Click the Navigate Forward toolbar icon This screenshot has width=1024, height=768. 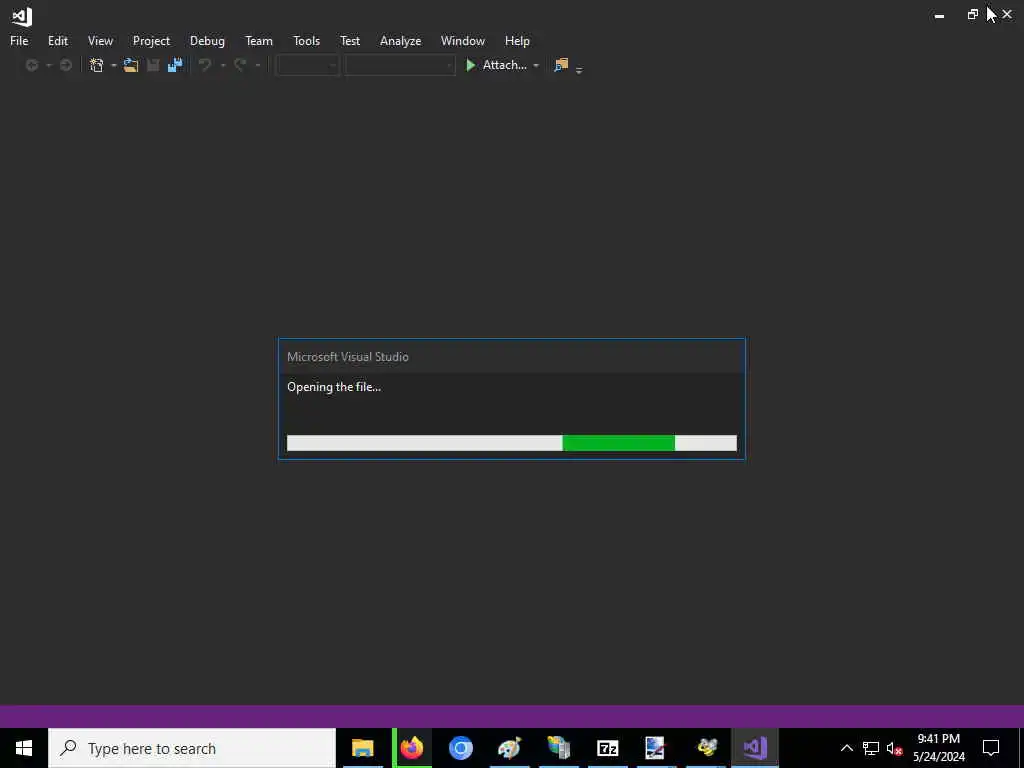tap(65, 65)
